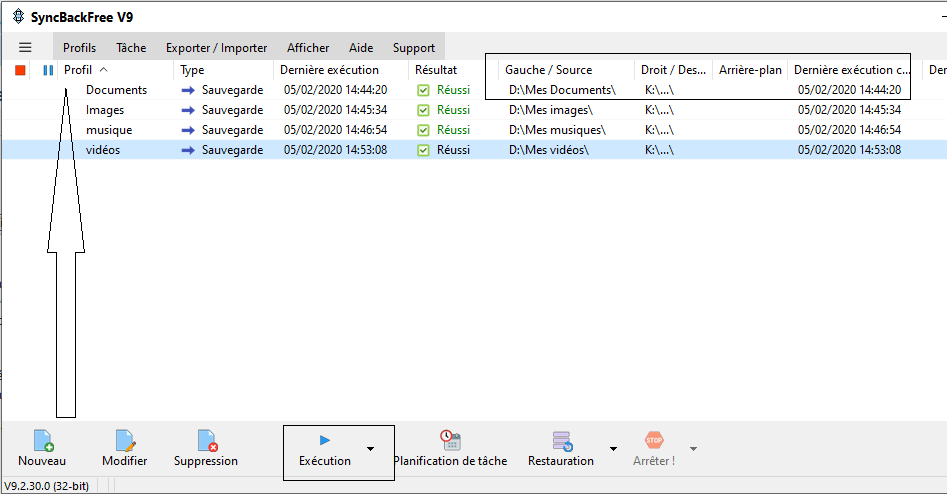Open the Support menu

(414, 48)
